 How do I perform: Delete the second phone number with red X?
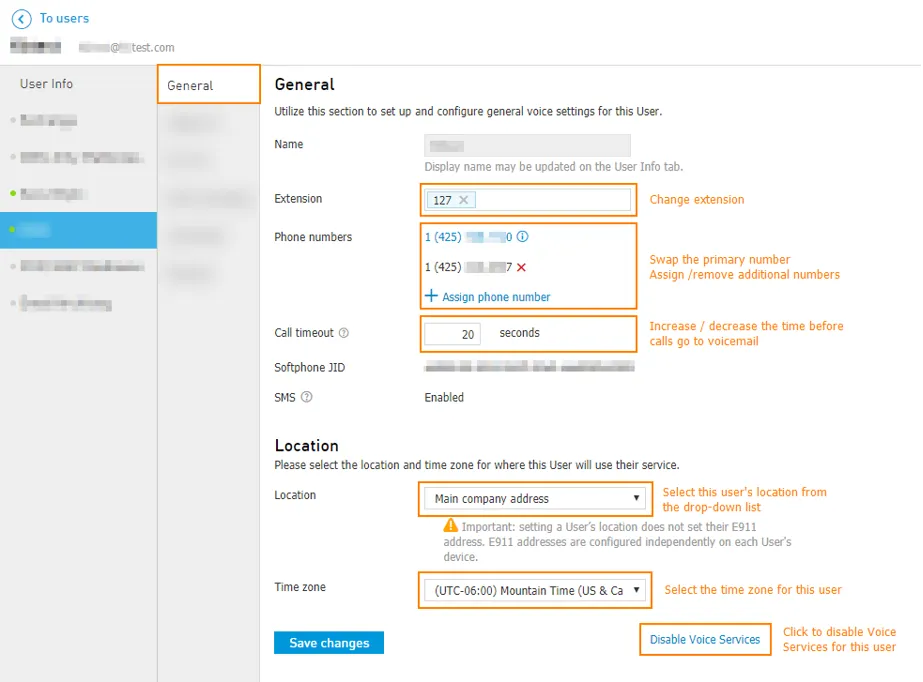point(521,267)
